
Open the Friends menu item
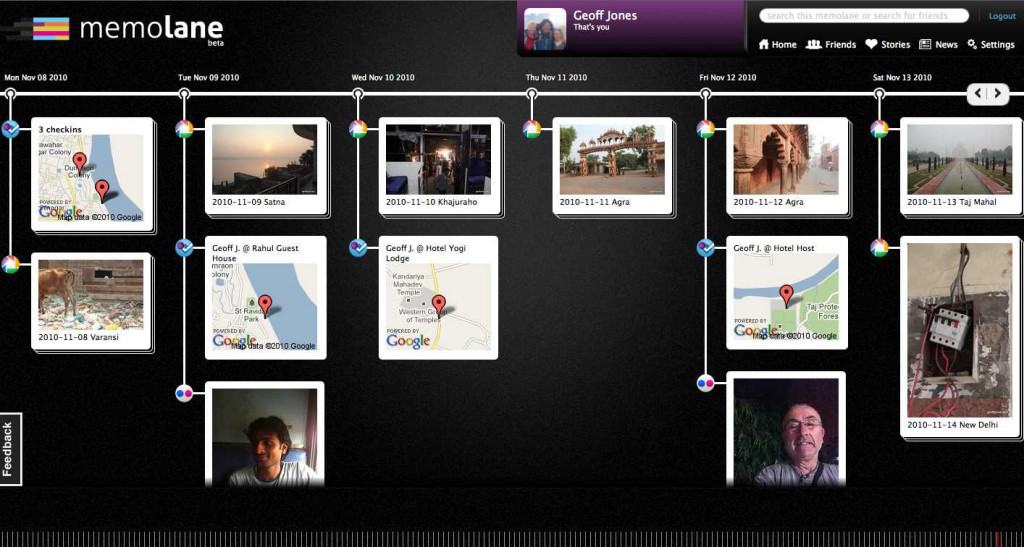(x=831, y=44)
